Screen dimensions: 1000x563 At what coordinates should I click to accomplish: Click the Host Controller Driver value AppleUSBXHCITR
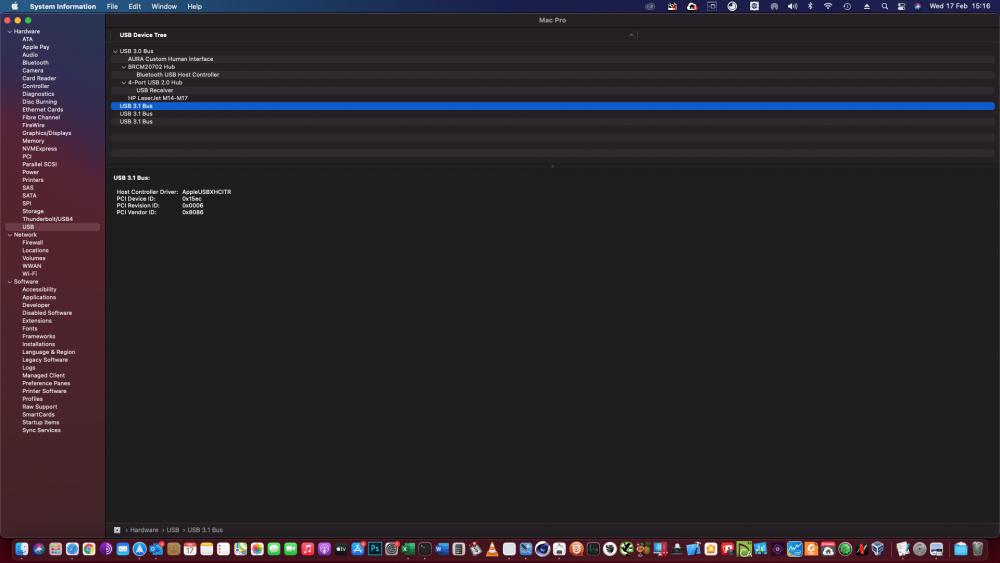click(x=207, y=192)
